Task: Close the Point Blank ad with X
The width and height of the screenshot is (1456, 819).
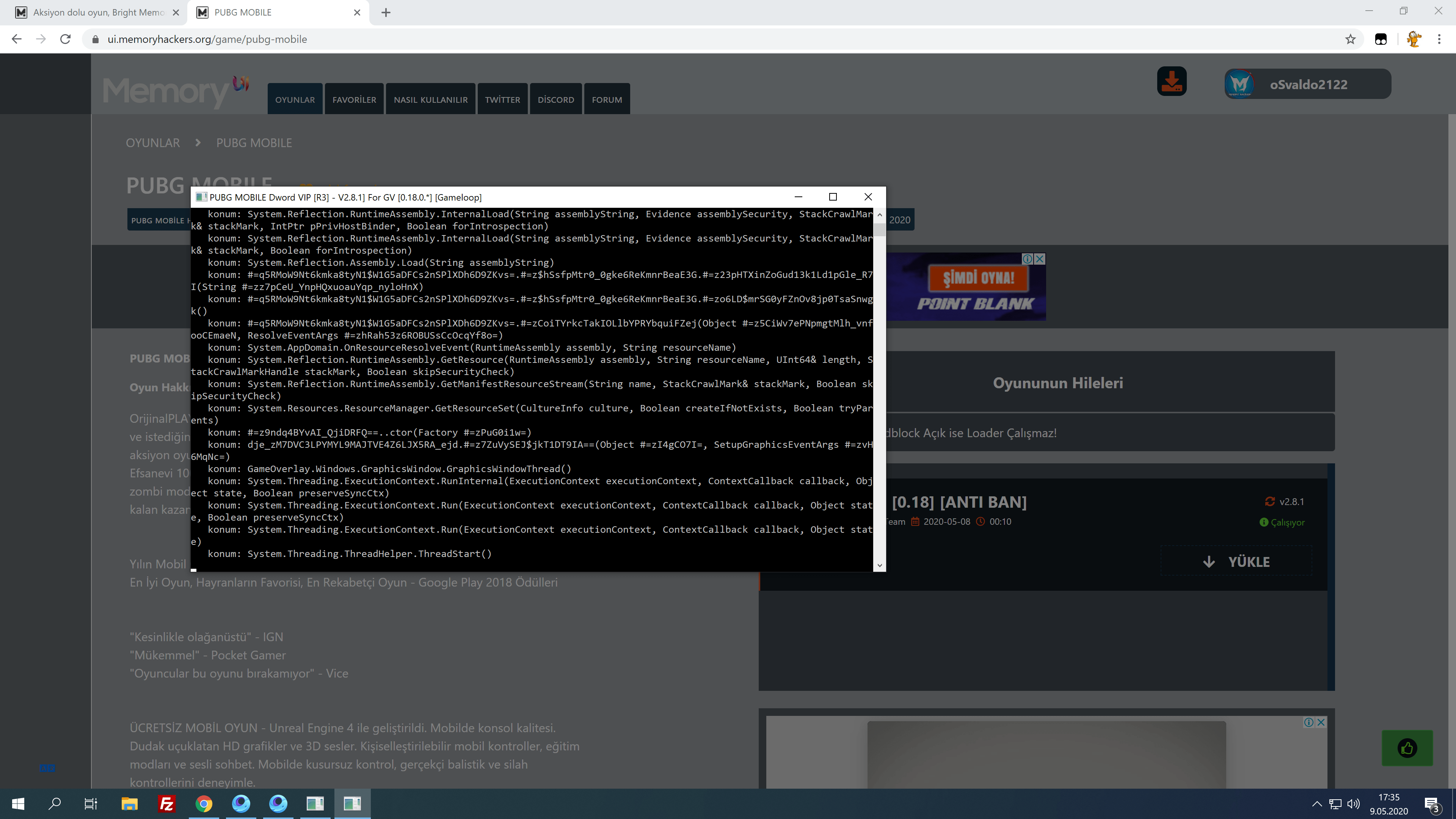Action: [x=1040, y=259]
